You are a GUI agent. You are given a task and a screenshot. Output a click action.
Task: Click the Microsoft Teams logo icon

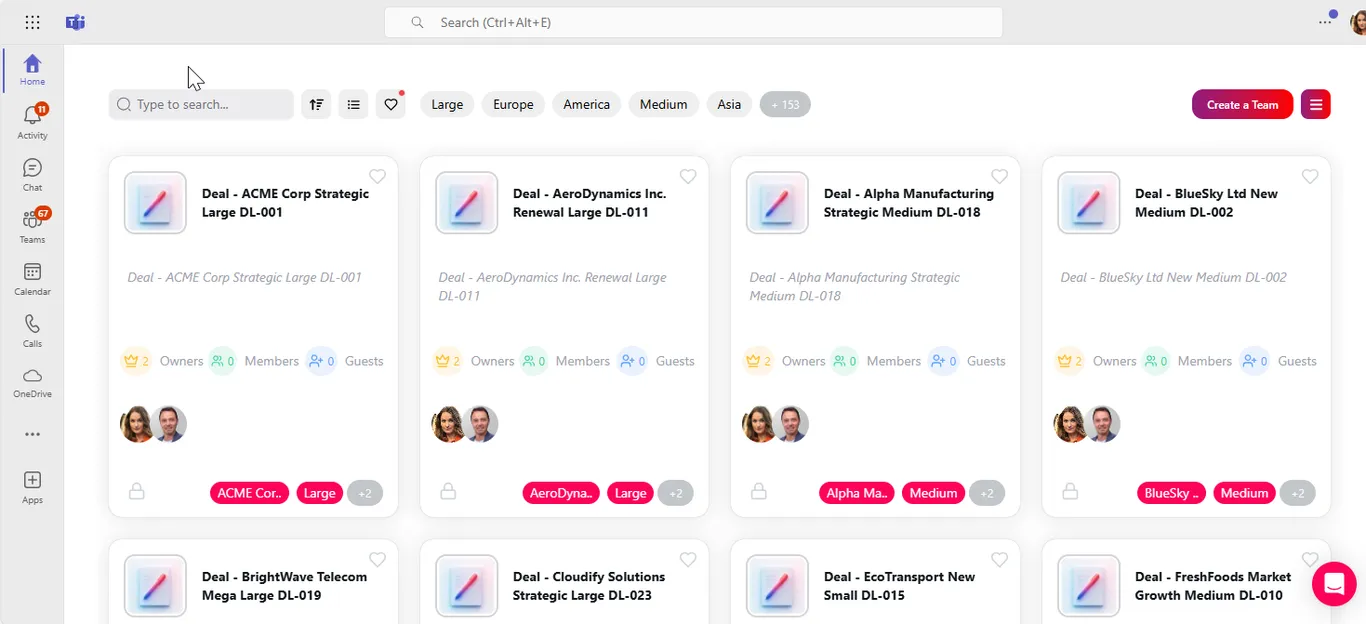coord(75,22)
